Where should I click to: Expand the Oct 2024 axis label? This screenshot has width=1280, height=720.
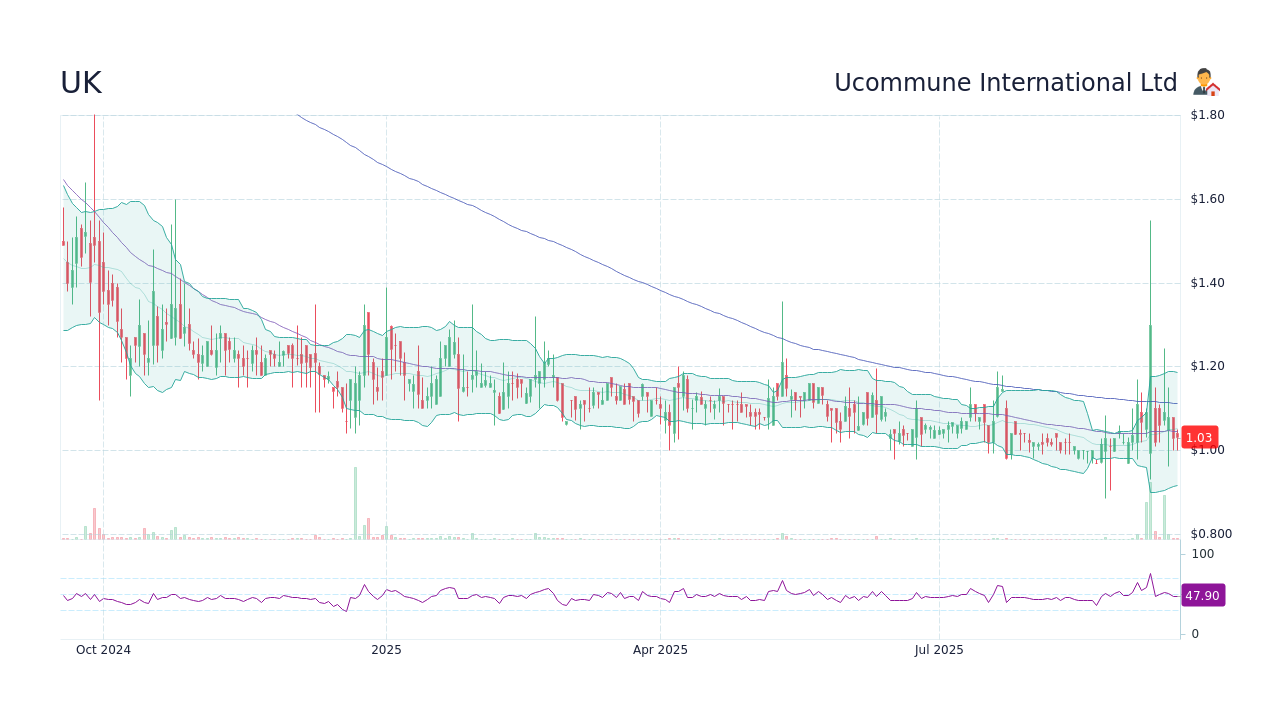click(x=103, y=649)
